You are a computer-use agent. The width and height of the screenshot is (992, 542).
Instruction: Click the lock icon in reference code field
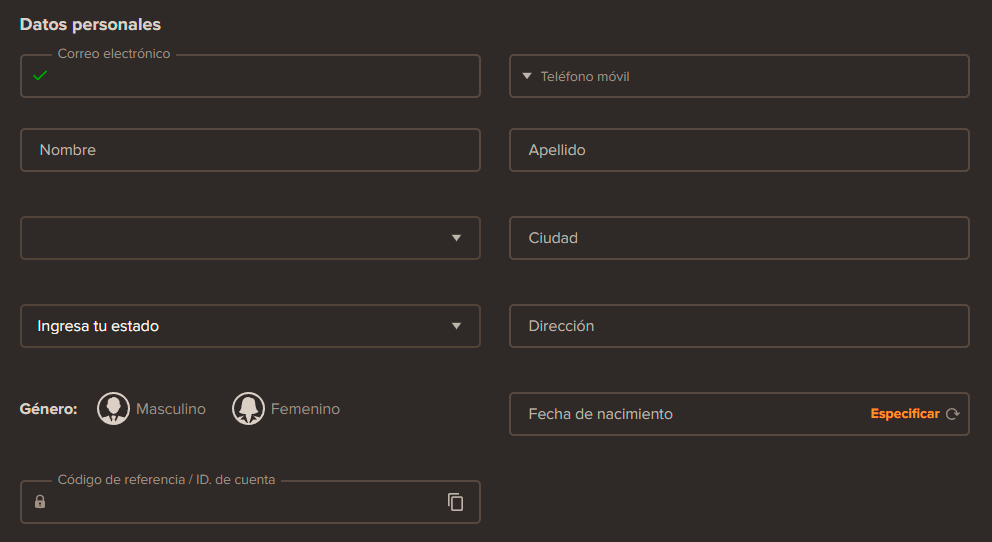pos(40,502)
